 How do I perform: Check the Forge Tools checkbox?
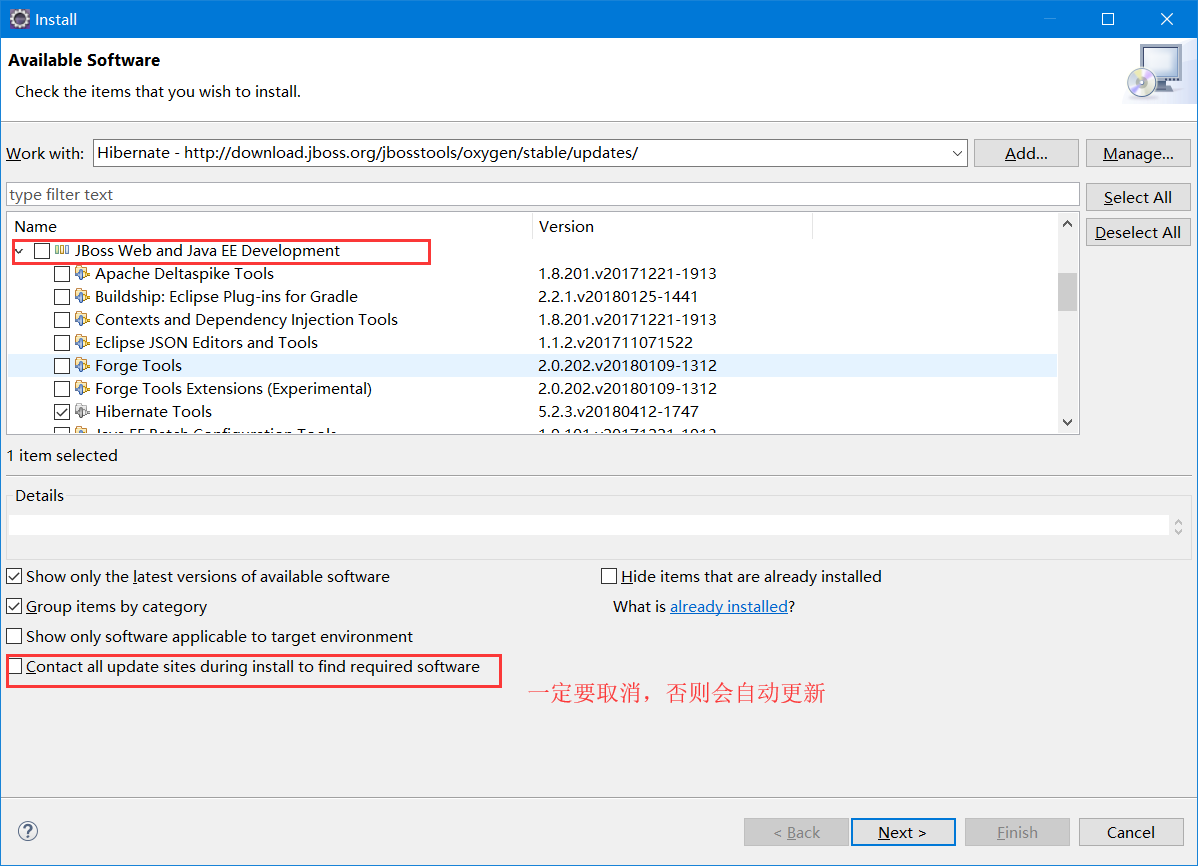click(62, 365)
